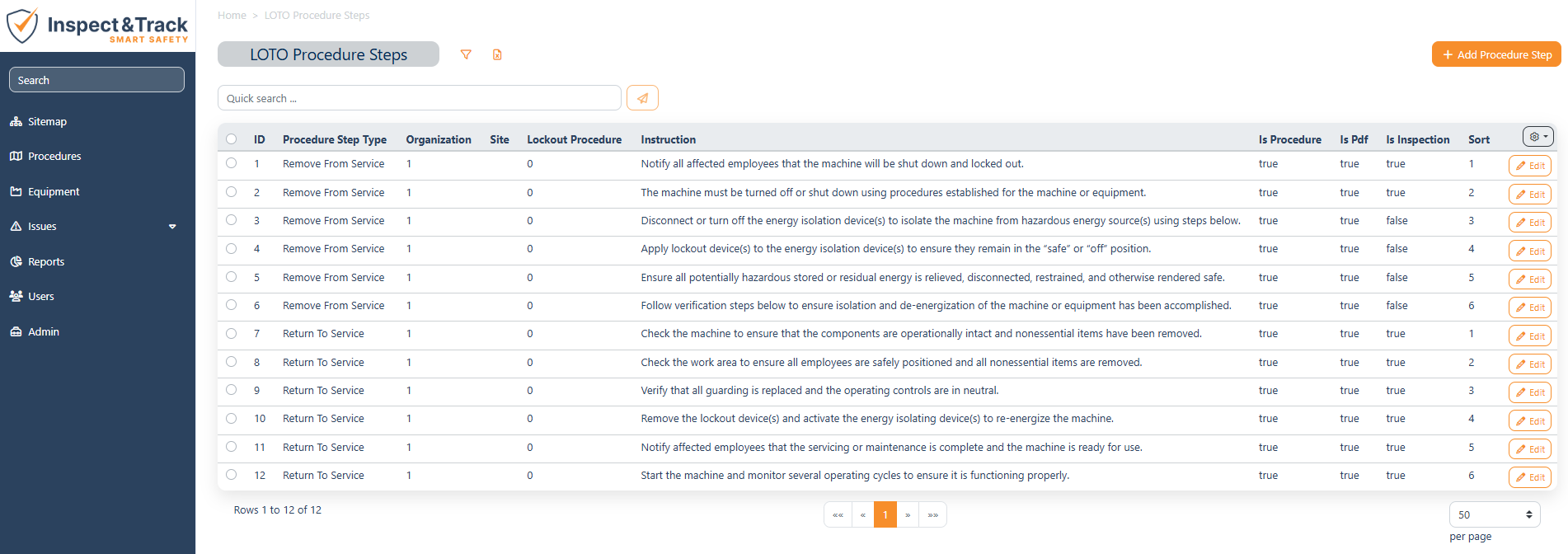Open Users section

click(x=41, y=296)
